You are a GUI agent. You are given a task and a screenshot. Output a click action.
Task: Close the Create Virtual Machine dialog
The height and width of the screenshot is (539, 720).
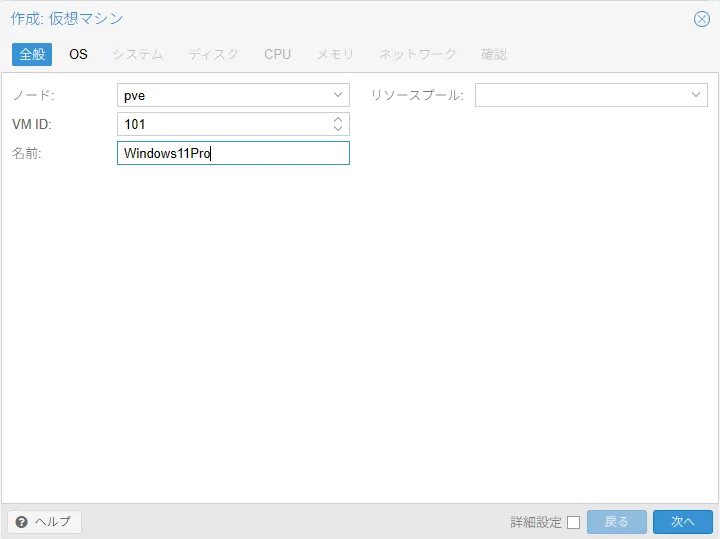[x=701, y=19]
